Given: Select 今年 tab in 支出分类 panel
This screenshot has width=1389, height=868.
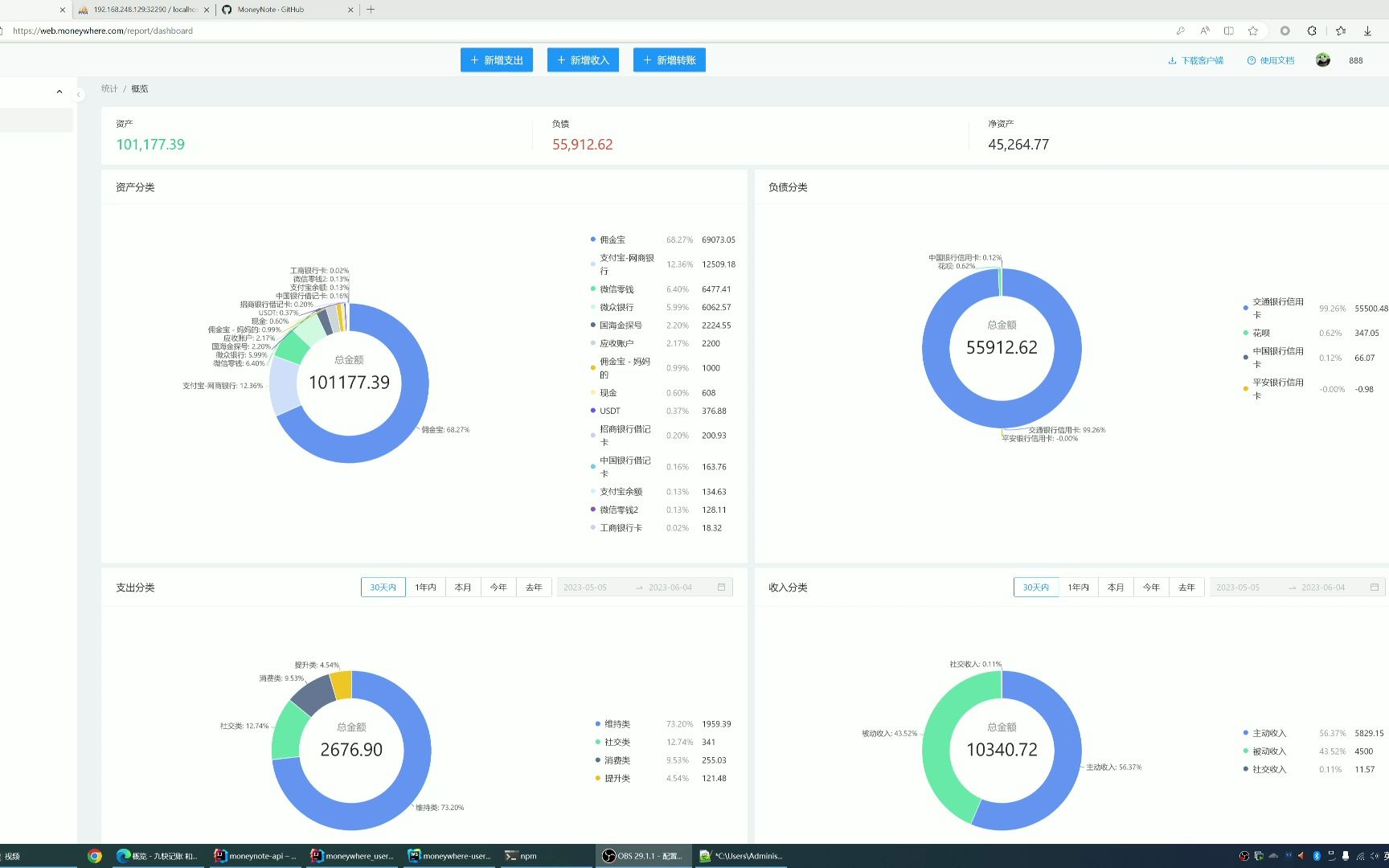Looking at the screenshot, I should (498, 588).
